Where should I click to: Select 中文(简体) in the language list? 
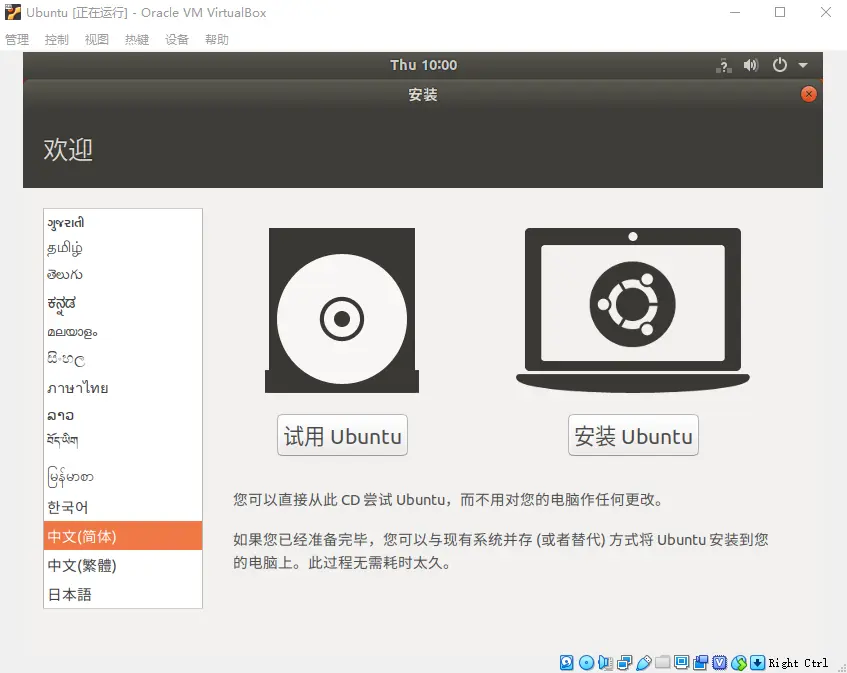coord(123,536)
